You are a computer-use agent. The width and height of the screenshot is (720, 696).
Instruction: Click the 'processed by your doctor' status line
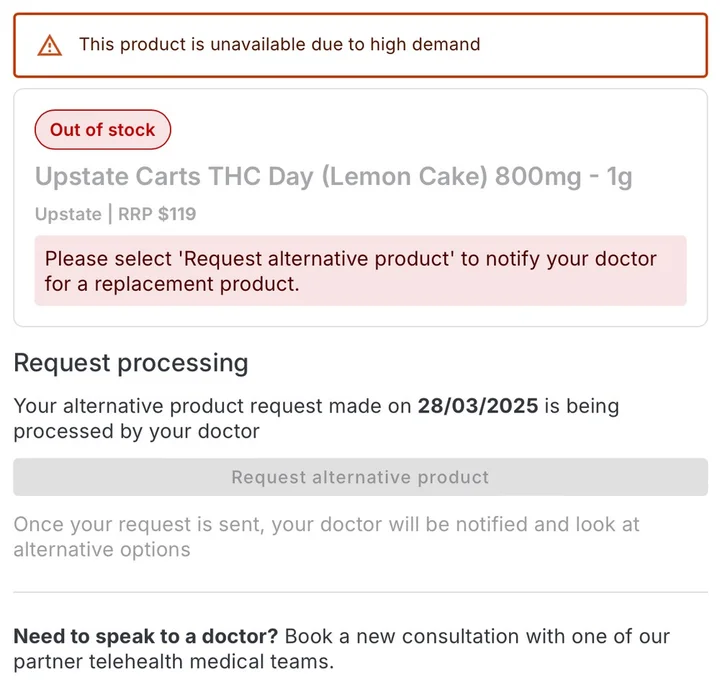coord(136,432)
